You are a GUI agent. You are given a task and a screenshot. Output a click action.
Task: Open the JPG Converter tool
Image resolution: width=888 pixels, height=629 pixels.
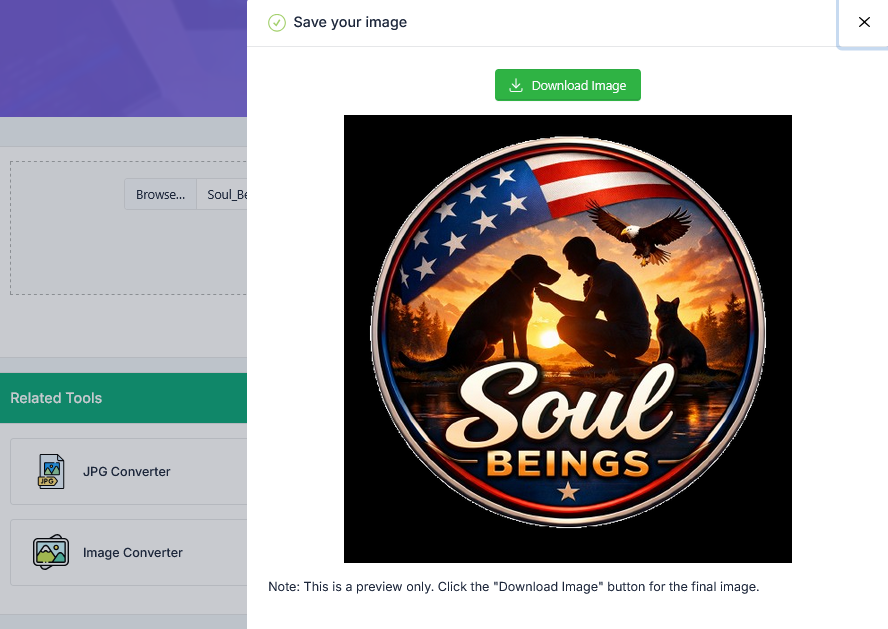pos(129,471)
